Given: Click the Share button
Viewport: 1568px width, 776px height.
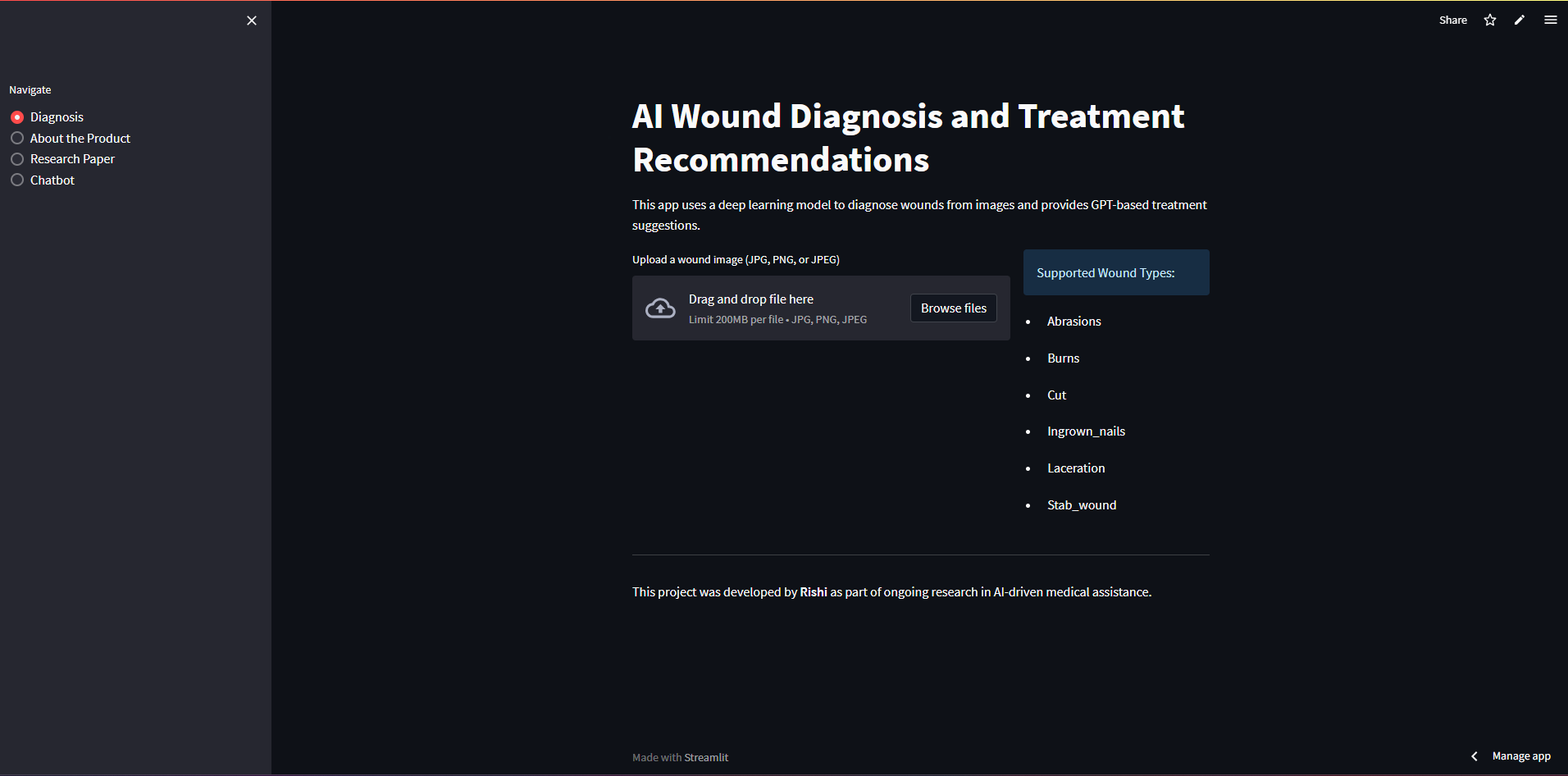Looking at the screenshot, I should (1452, 20).
